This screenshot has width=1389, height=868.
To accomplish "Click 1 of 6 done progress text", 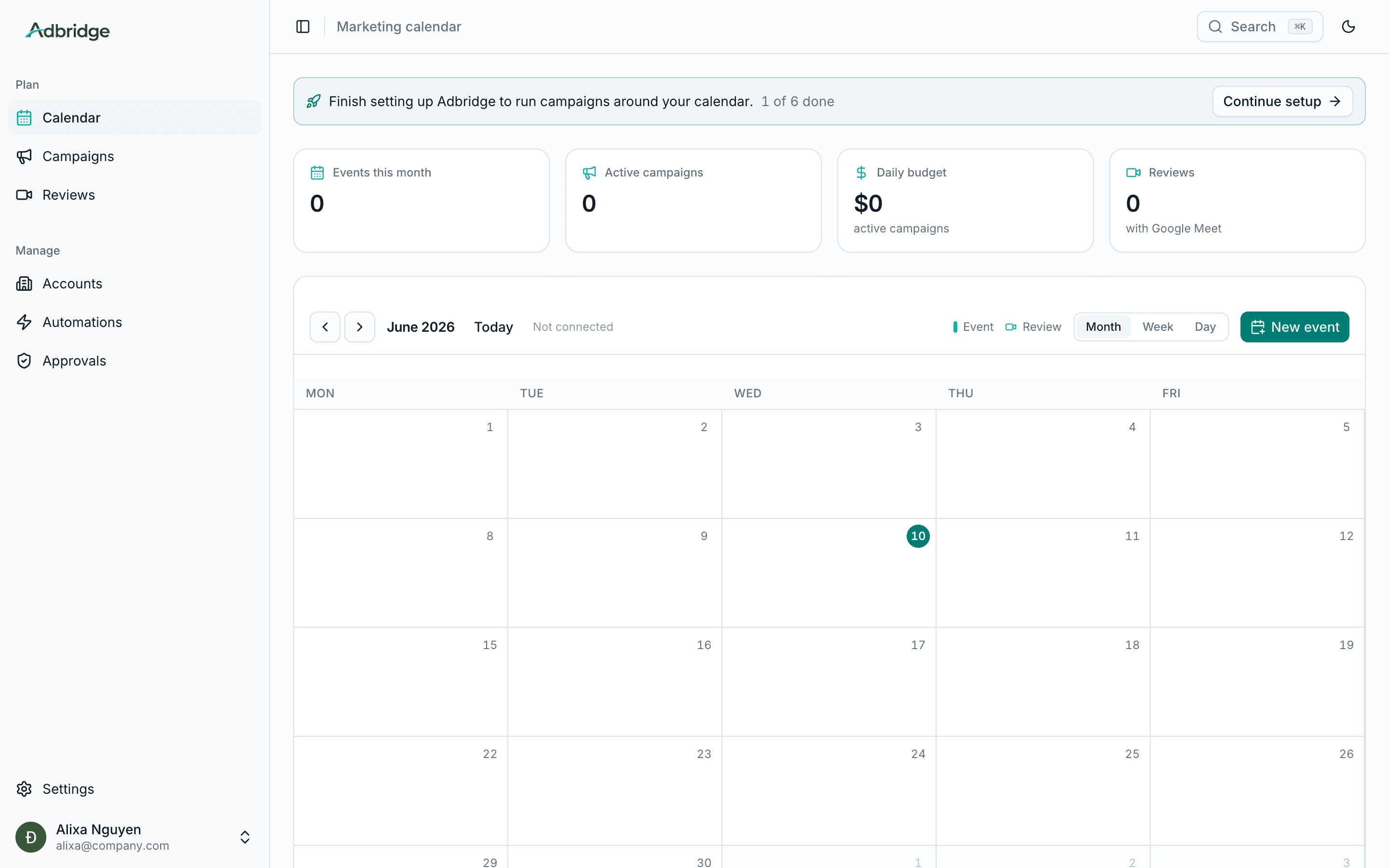I will click(798, 101).
